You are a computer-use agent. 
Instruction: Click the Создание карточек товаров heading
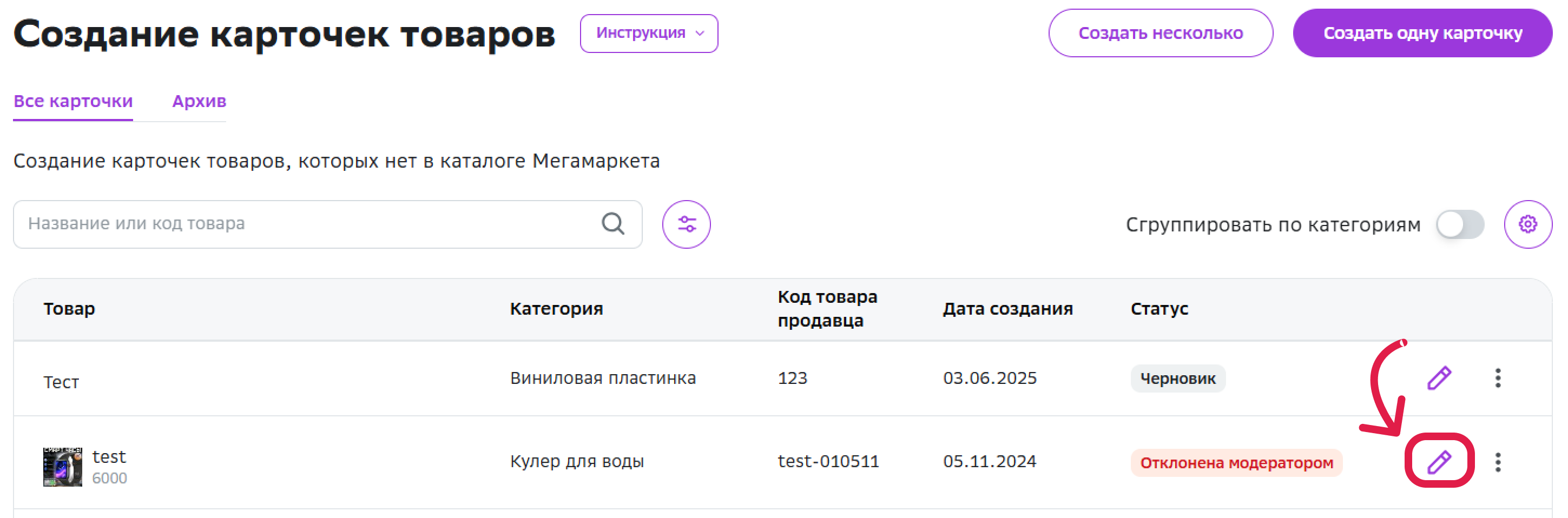[x=284, y=34]
